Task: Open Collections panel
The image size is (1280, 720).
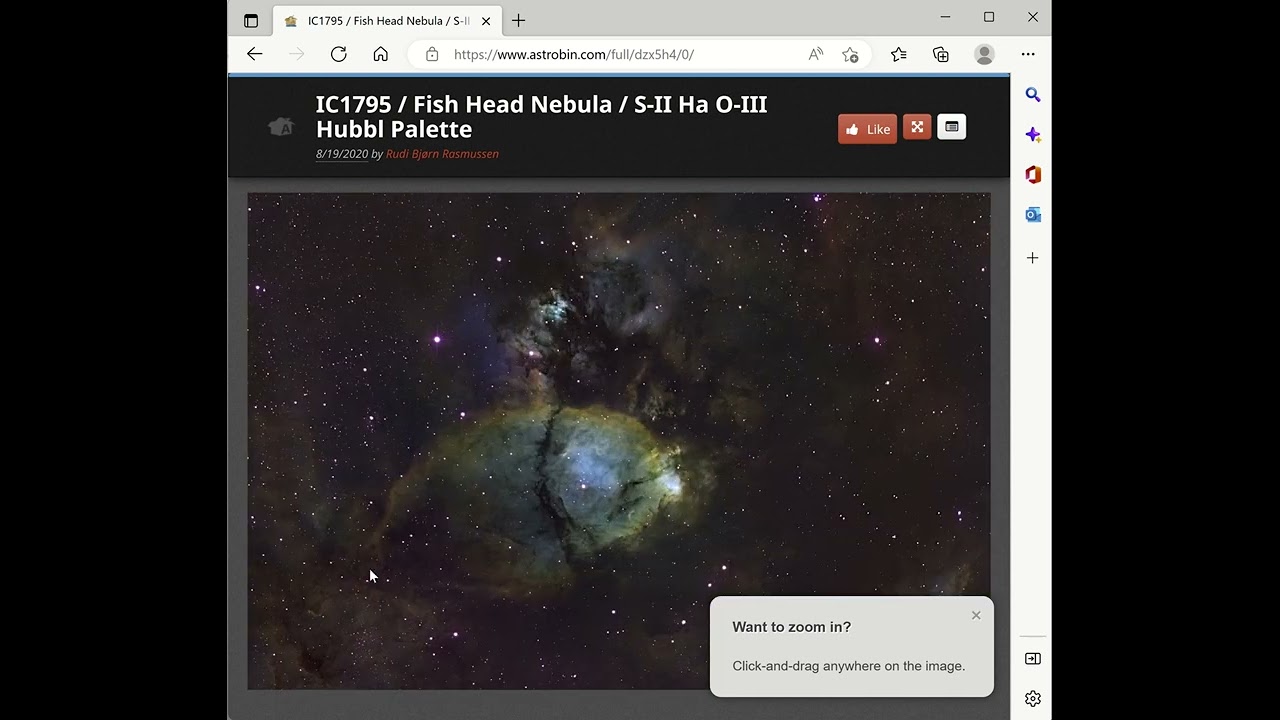Action: click(941, 54)
